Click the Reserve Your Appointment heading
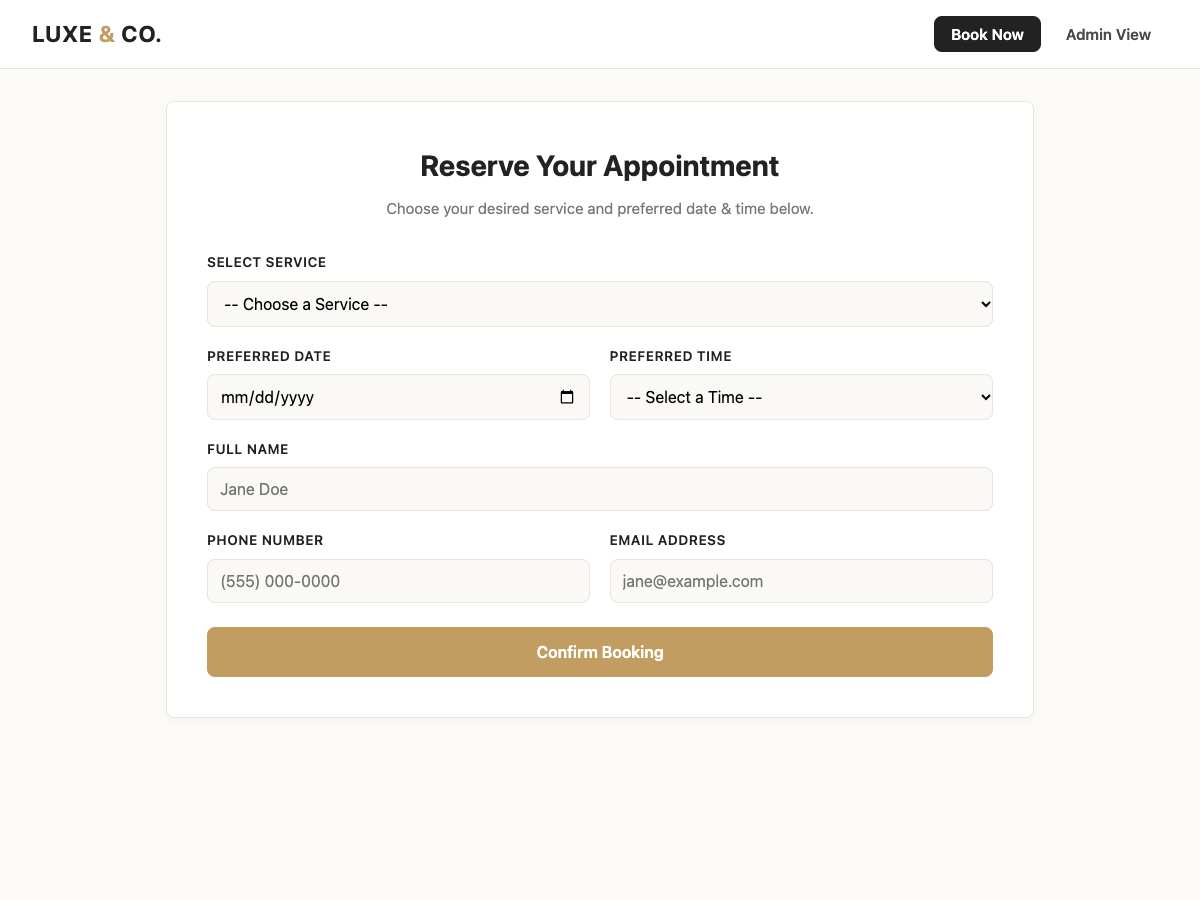 (600, 166)
